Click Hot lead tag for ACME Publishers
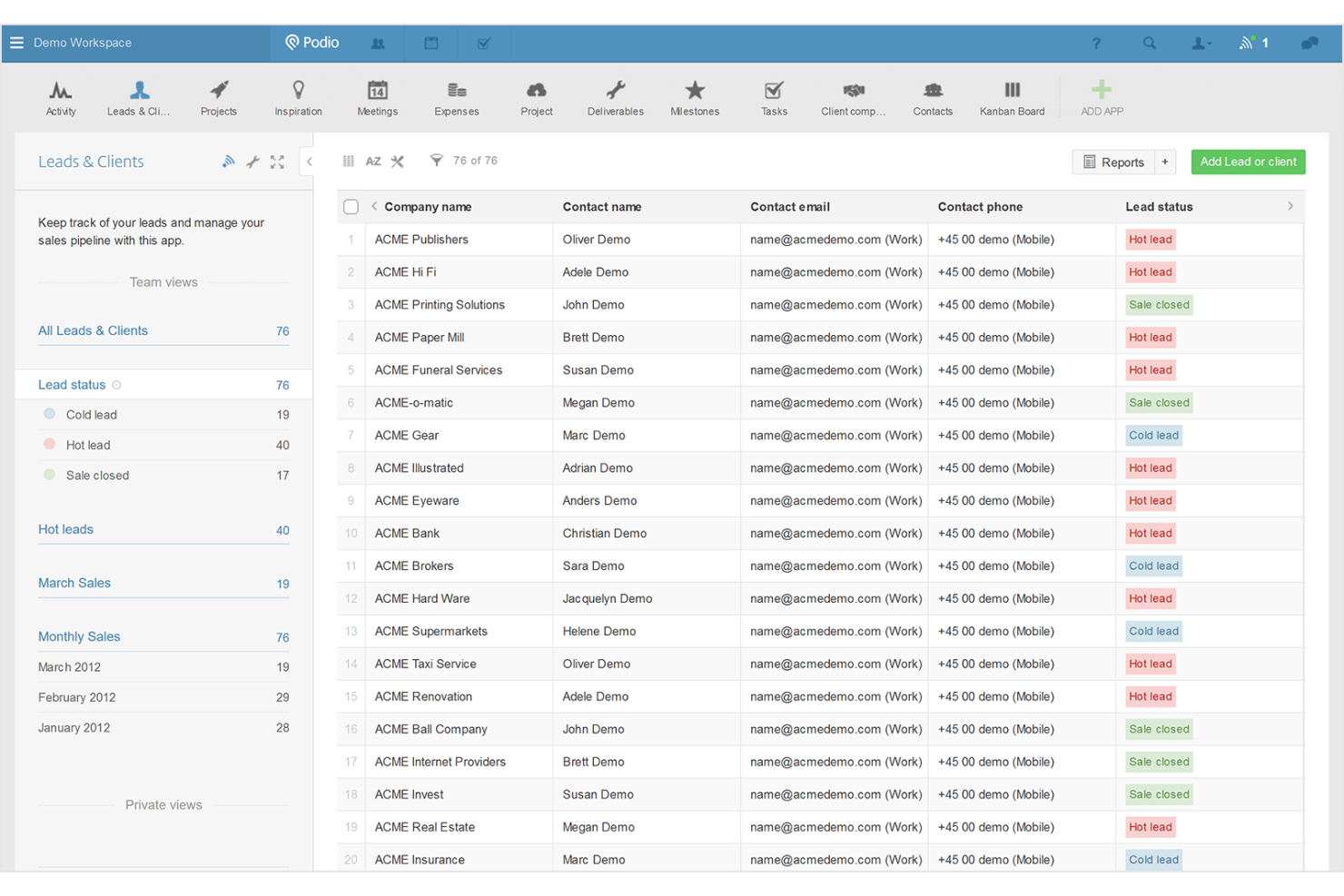 1150,240
